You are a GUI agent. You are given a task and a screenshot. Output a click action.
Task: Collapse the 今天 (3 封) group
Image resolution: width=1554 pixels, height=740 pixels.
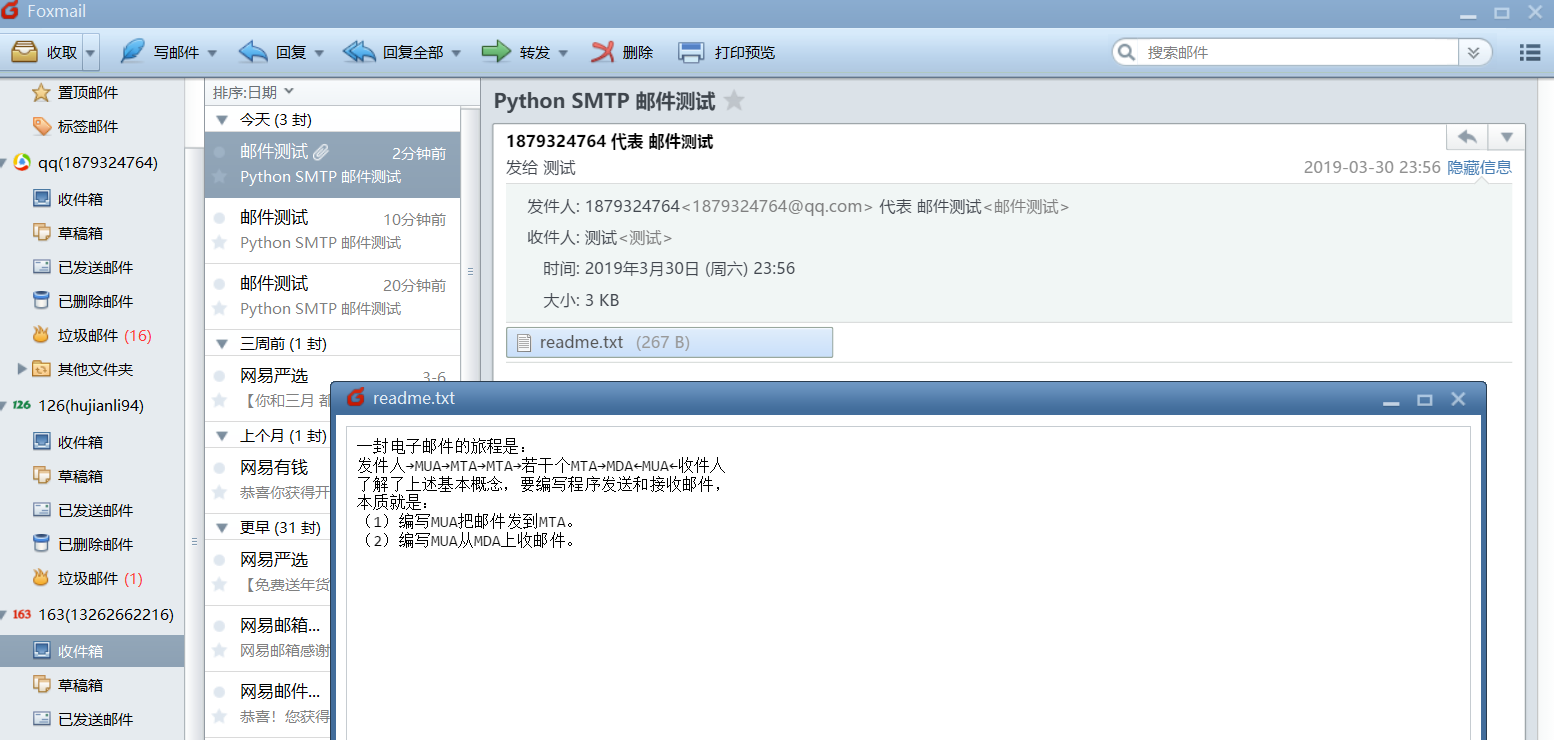click(x=222, y=120)
